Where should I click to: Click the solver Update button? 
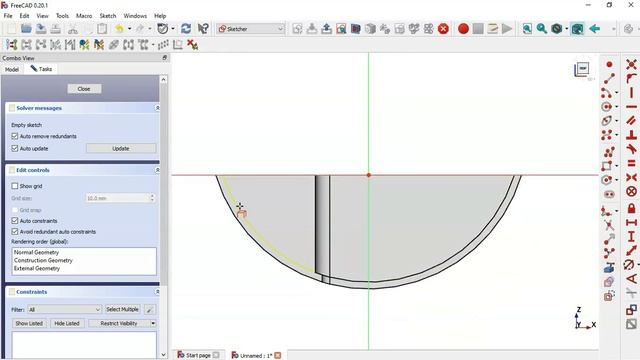click(x=121, y=149)
